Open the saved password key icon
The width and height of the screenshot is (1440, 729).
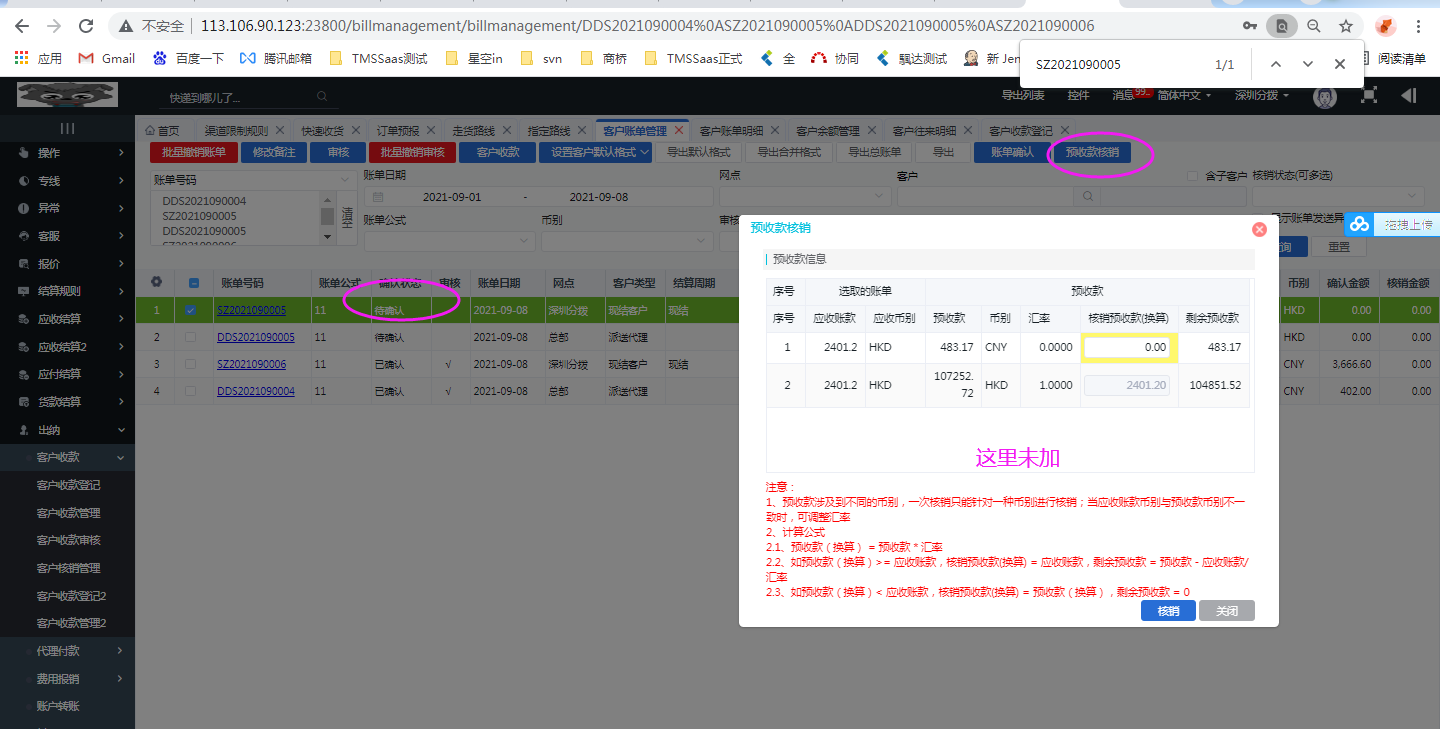tap(1250, 26)
